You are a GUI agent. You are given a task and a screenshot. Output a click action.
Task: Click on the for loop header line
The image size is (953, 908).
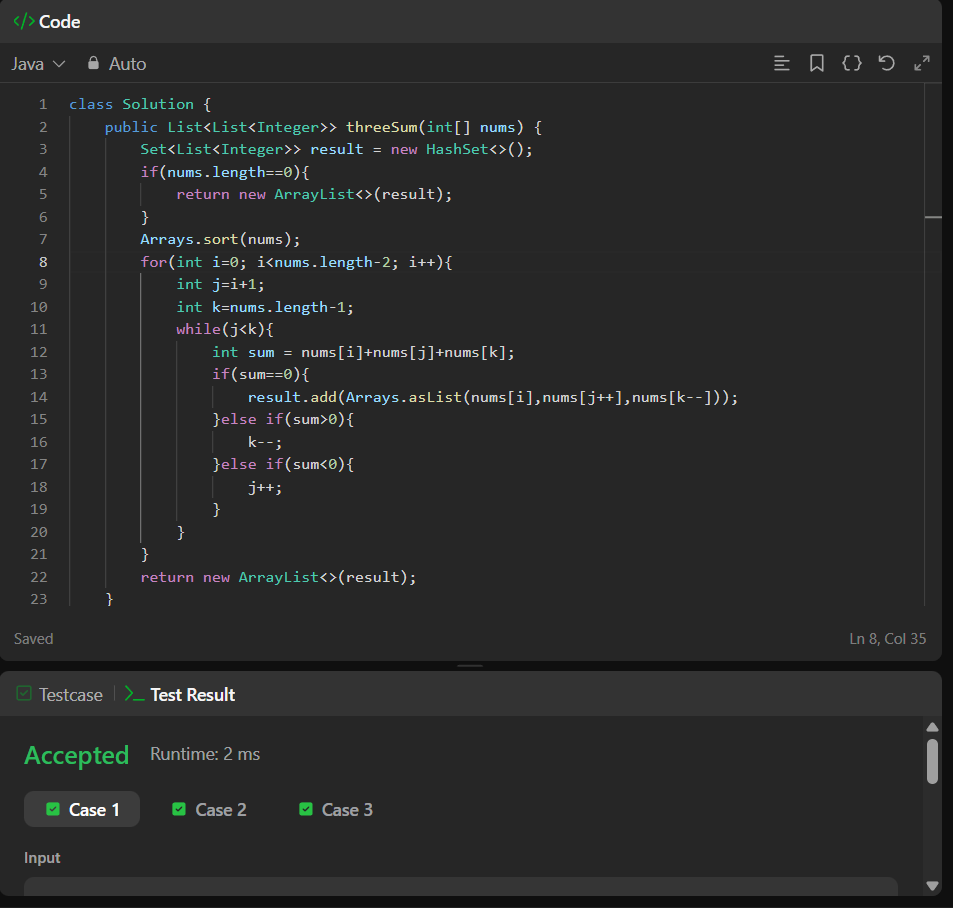pyautogui.click(x=296, y=262)
